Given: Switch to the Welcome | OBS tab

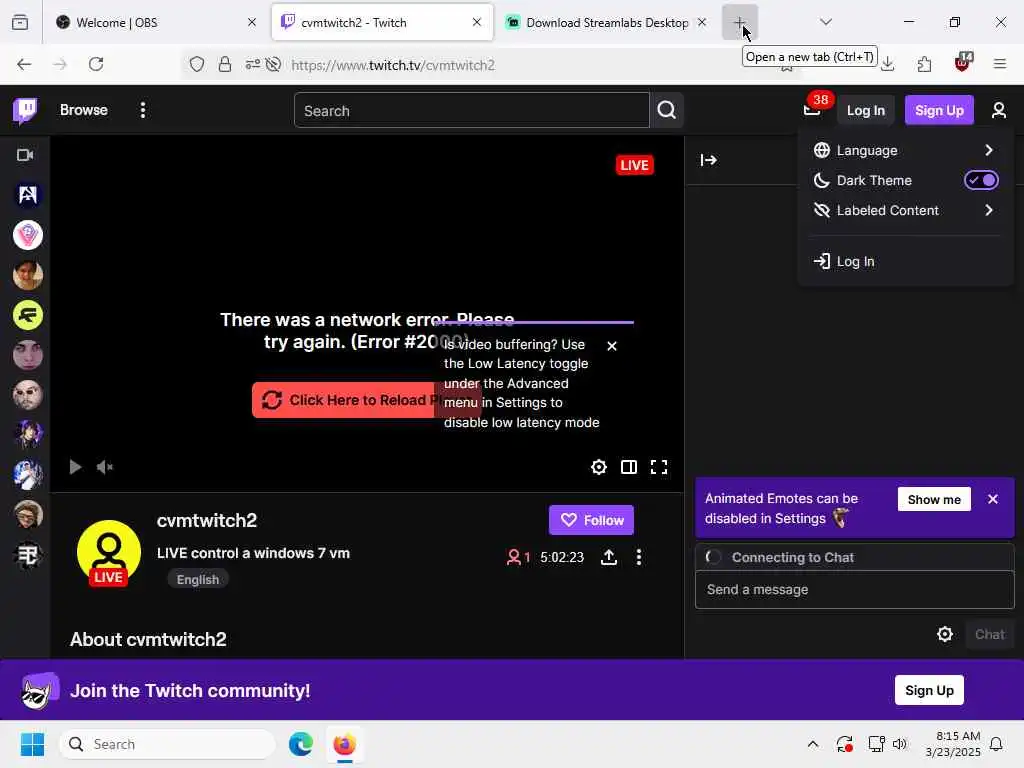Looking at the screenshot, I should pos(156,22).
